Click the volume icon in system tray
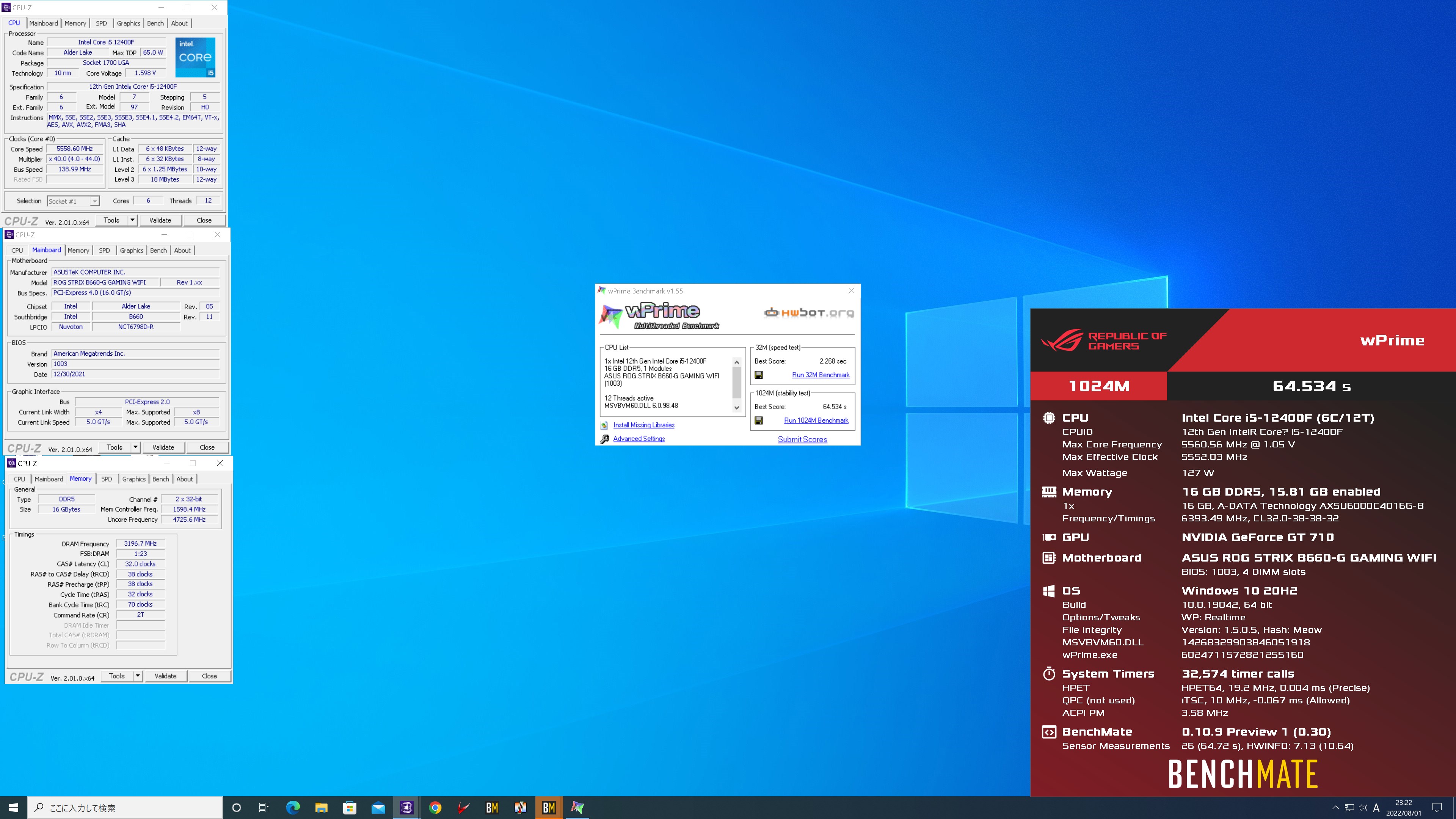The height and width of the screenshot is (819, 1456). [x=1363, y=808]
